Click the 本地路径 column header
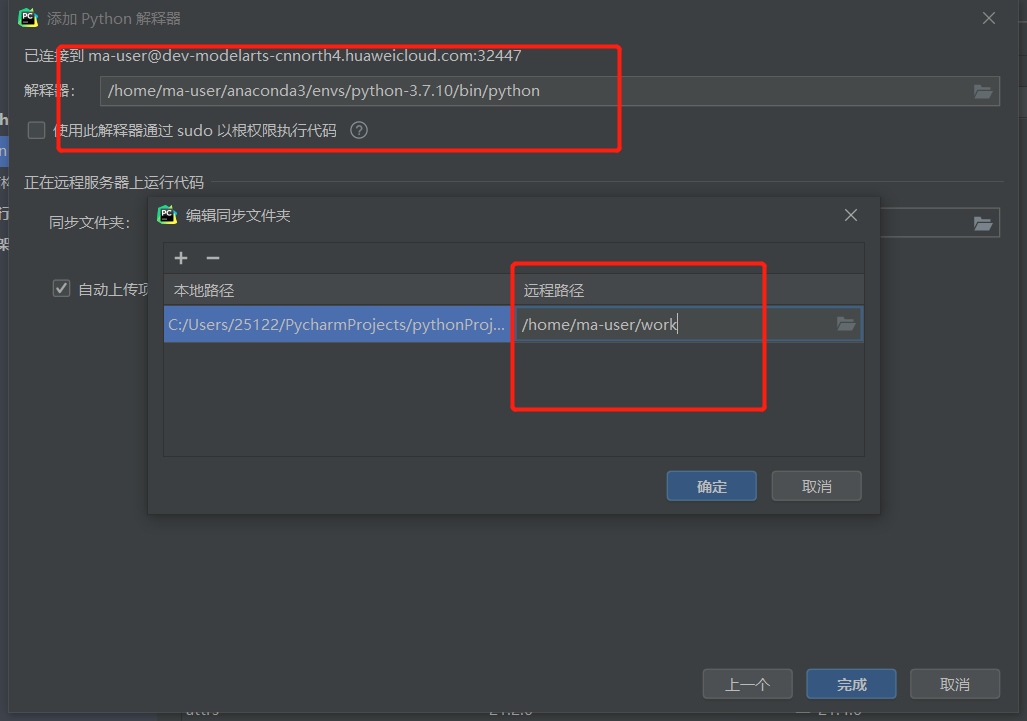This screenshot has height=721, width=1027. pos(337,290)
